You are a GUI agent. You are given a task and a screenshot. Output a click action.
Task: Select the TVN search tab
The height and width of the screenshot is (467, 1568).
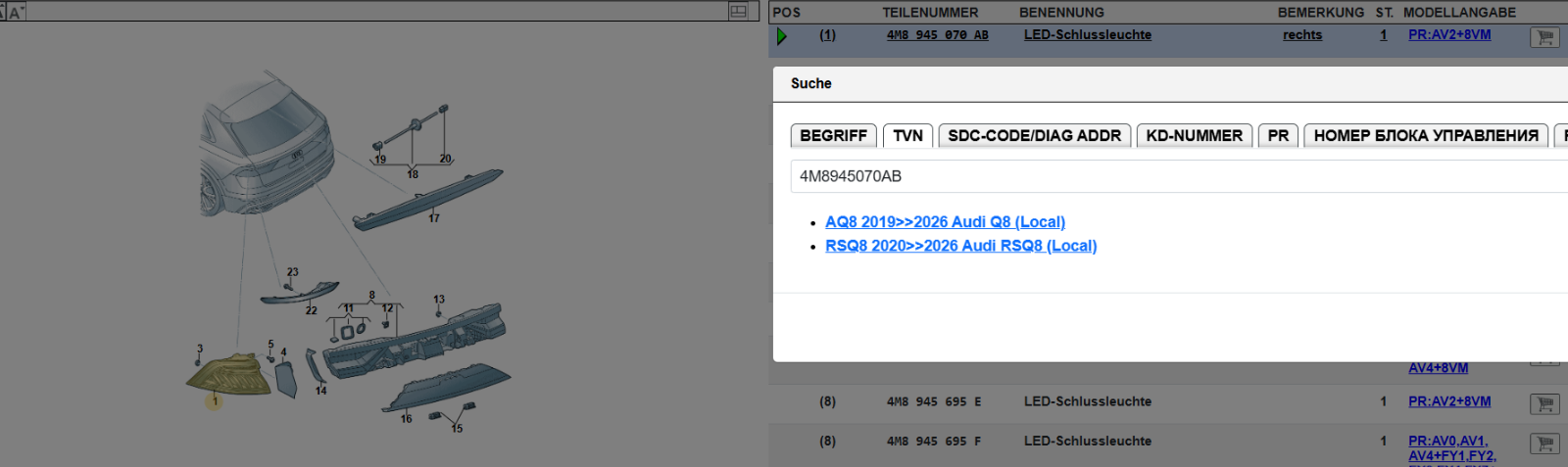click(907, 136)
